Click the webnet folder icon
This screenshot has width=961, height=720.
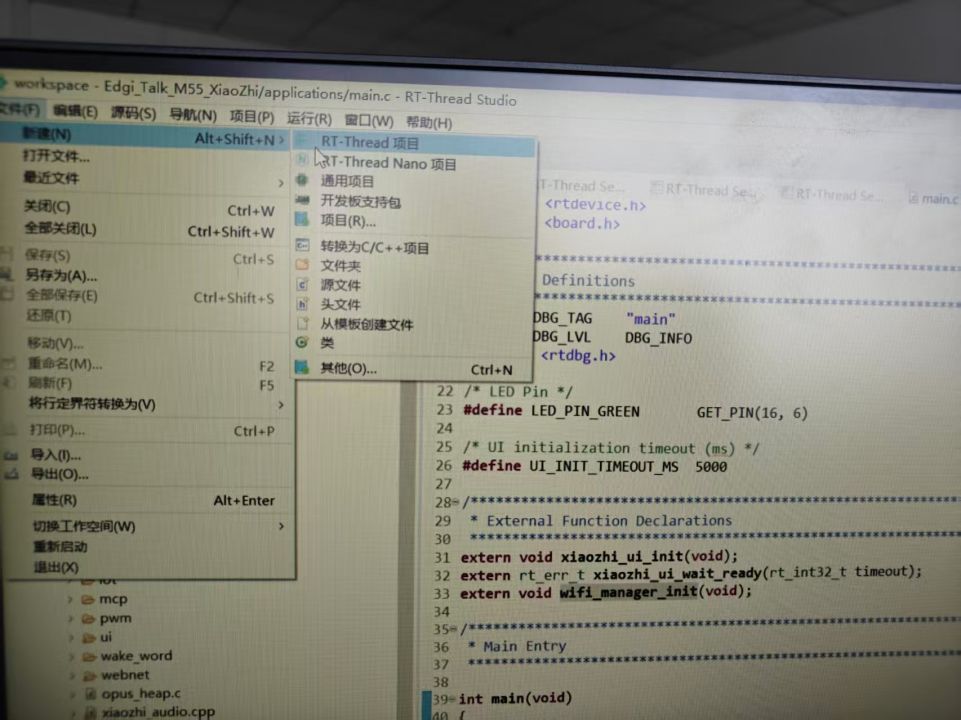(90, 676)
